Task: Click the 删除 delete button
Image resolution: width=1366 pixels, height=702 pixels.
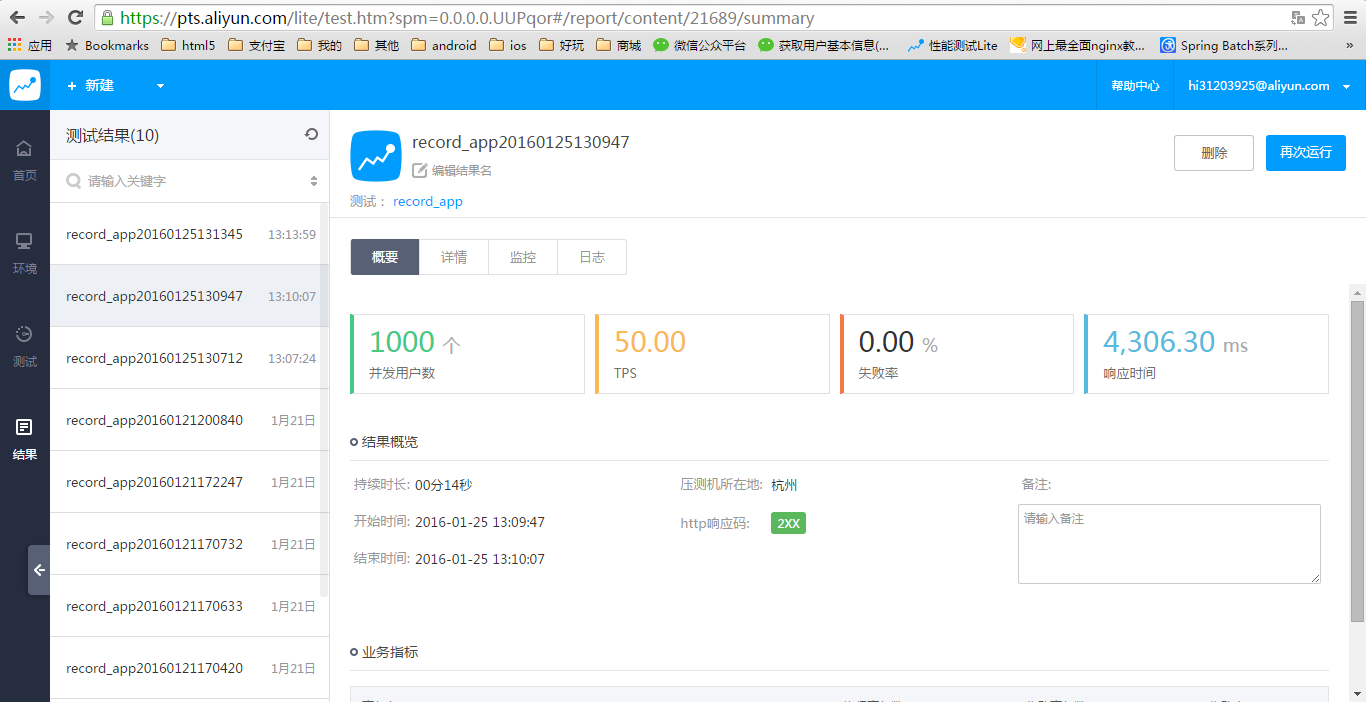Action: point(1214,153)
